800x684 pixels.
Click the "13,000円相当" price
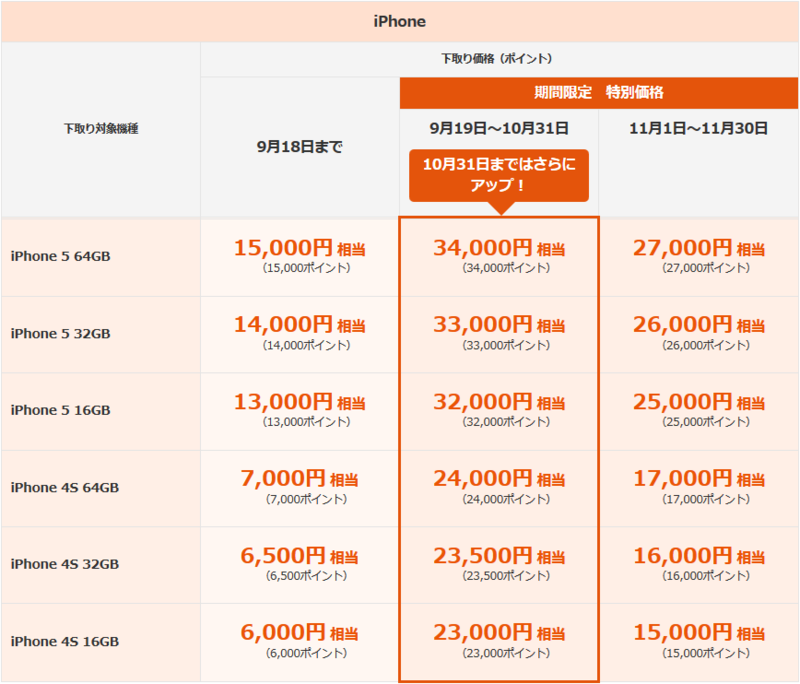tap(299, 402)
